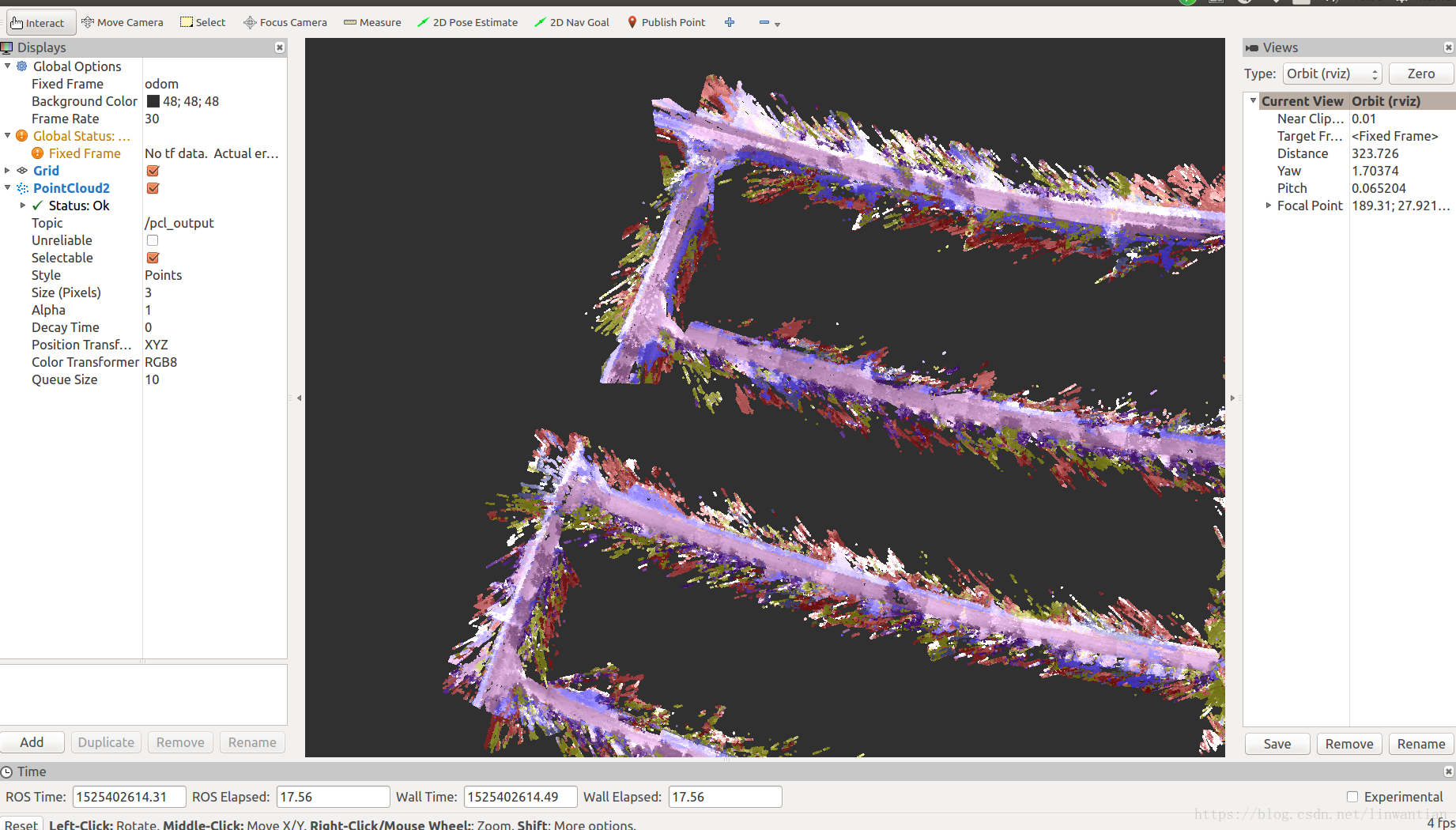Viewport: 1456px width, 830px height.
Task: Expand the Status Ok row
Action: (x=23, y=206)
